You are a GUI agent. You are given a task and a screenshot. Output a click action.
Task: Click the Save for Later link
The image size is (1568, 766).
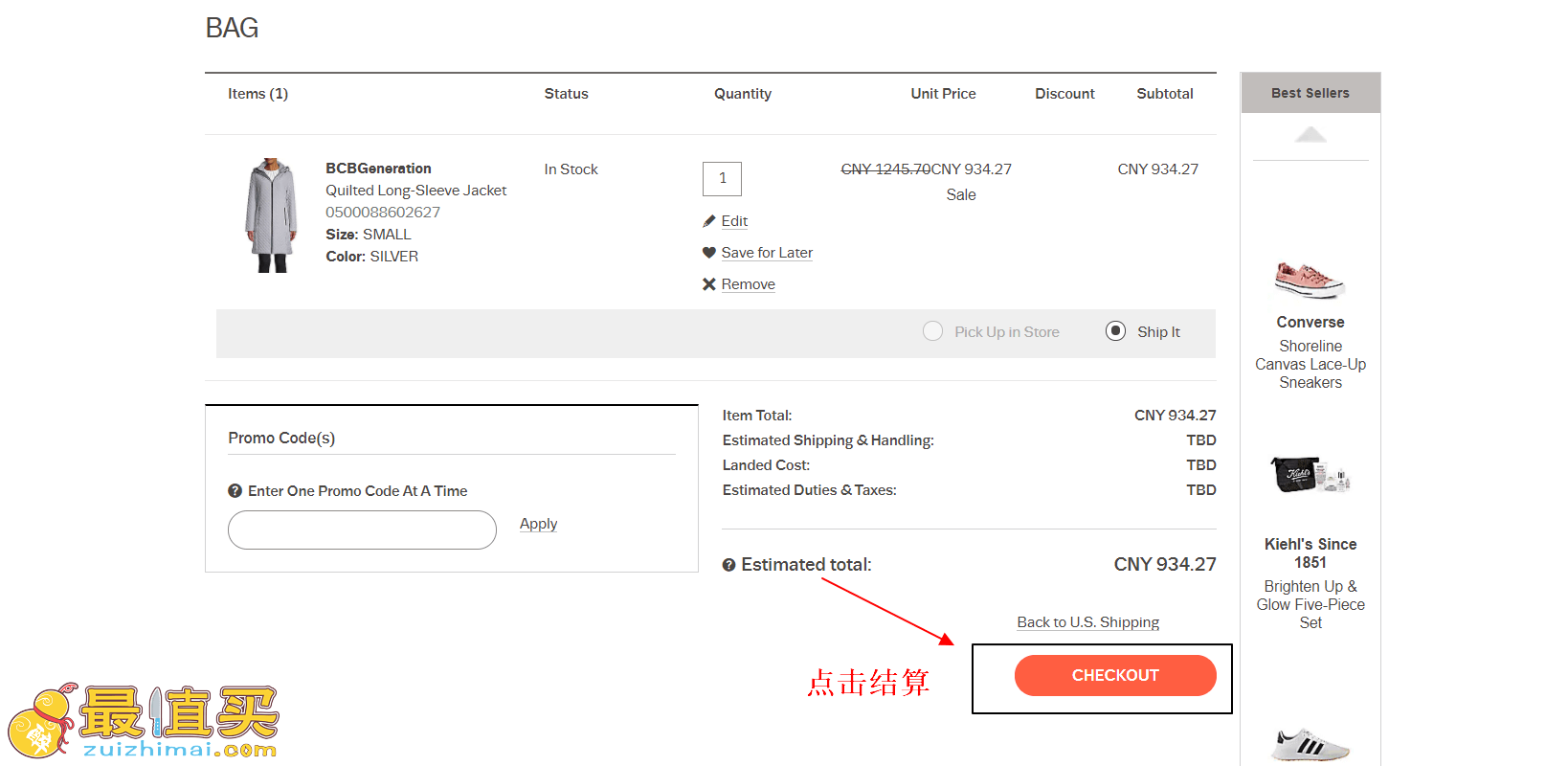tap(767, 253)
